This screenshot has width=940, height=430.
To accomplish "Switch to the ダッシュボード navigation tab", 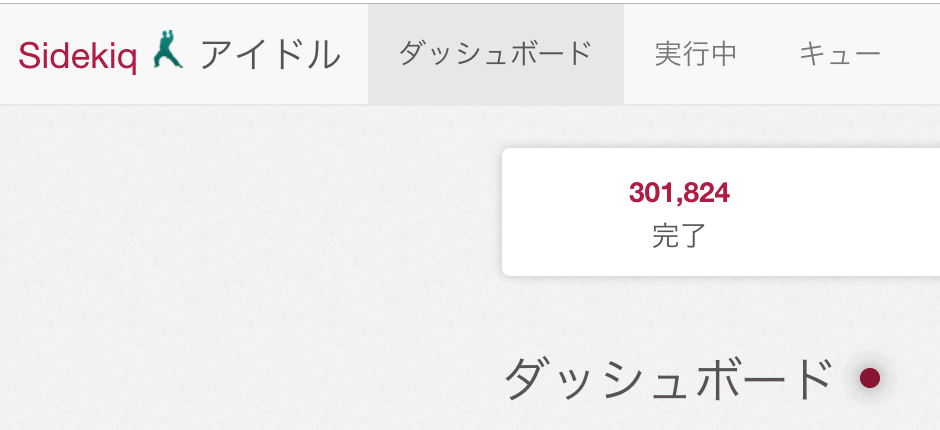I will pyautogui.click(x=495, y=54).
